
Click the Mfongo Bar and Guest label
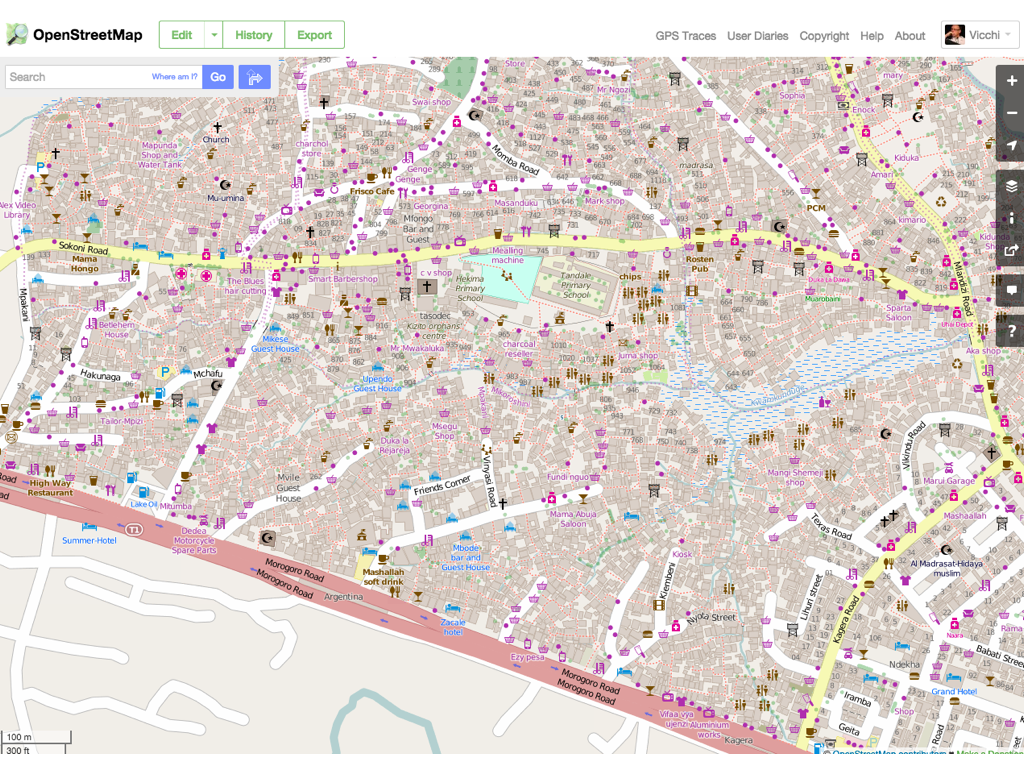[418, 229]
